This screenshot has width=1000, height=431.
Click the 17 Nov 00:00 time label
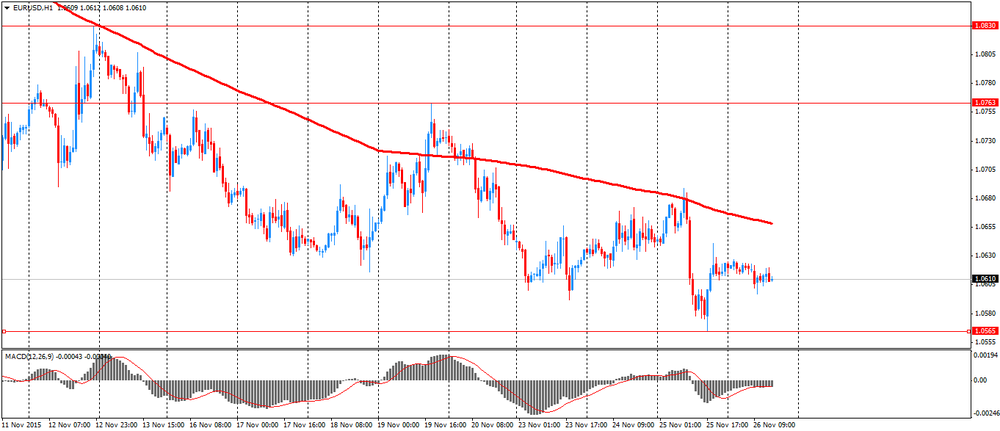pos(256,423)
